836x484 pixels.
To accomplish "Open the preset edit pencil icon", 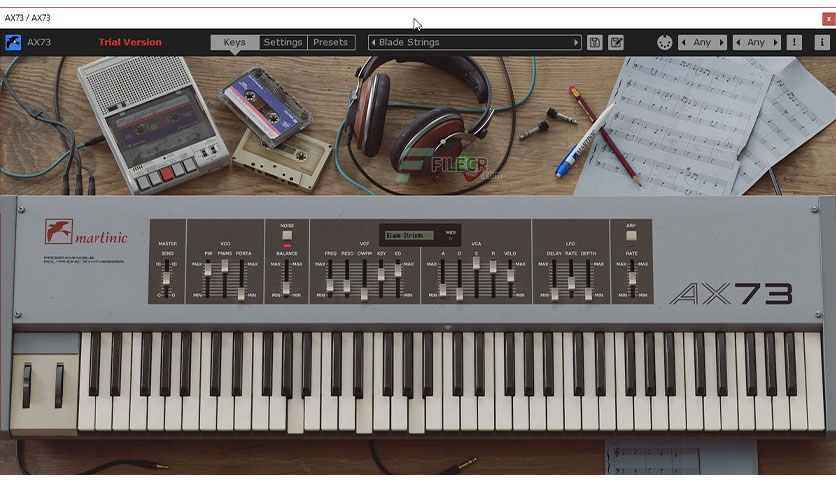I will [616, 42].
